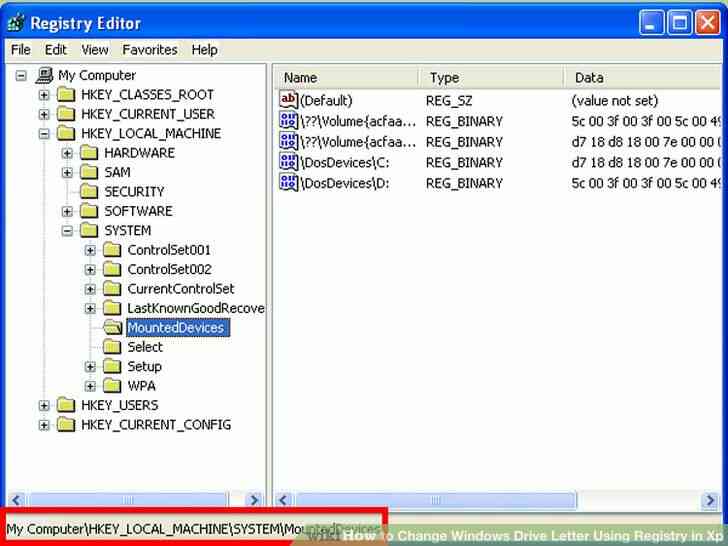Select the \DosDevices\C: value name
728x546 pixels.
point(345,162)
